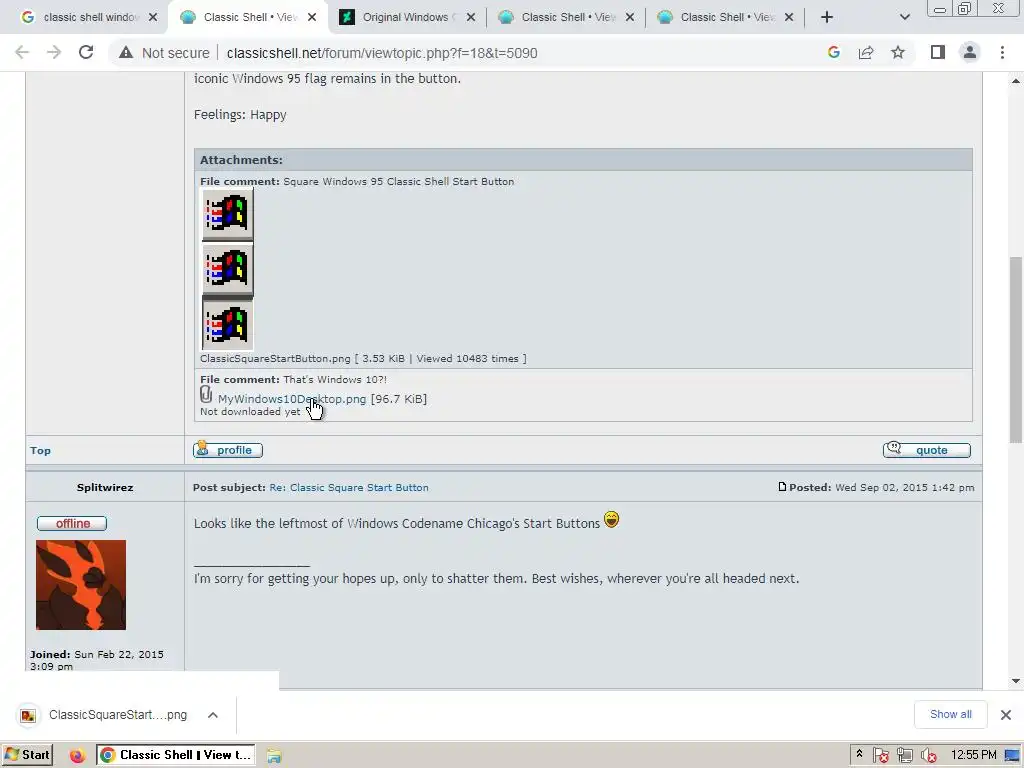The image size is (1024, 768).
Task: Open a new browser tab
Action: [x=827, y=17]
